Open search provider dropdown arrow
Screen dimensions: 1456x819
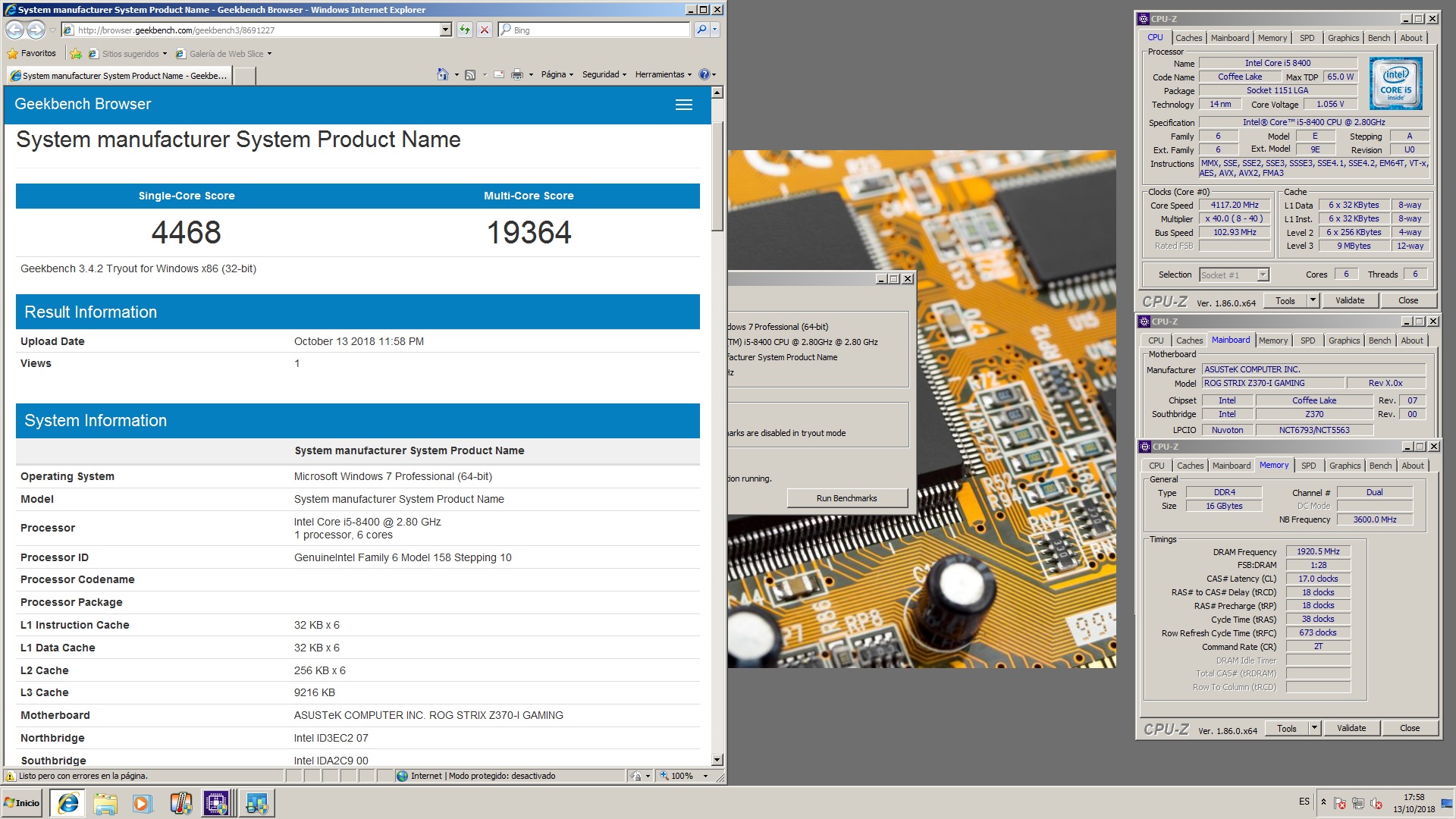[715, 30]
